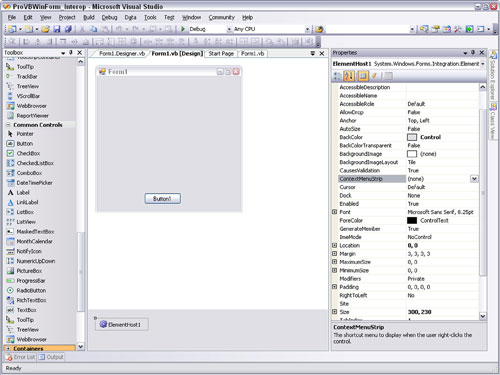Open the Debug menu
500x375 pixels.
[x=109, y=17]
